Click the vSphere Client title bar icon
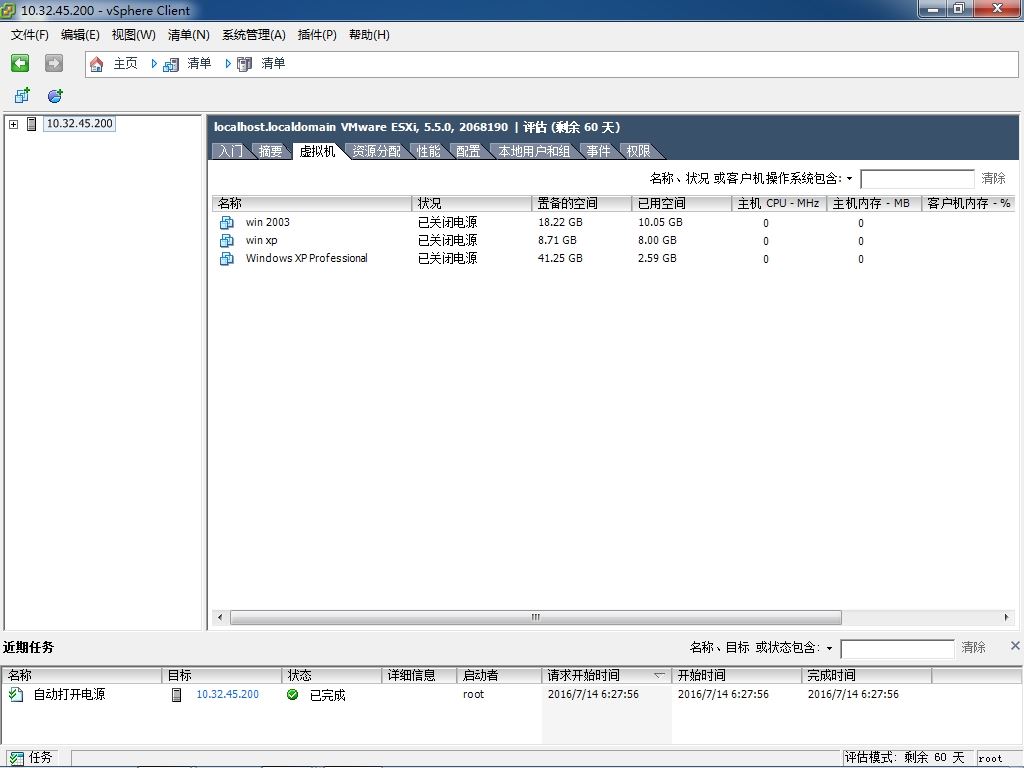This screenshot has height=768, width=1024. point(8,10)
